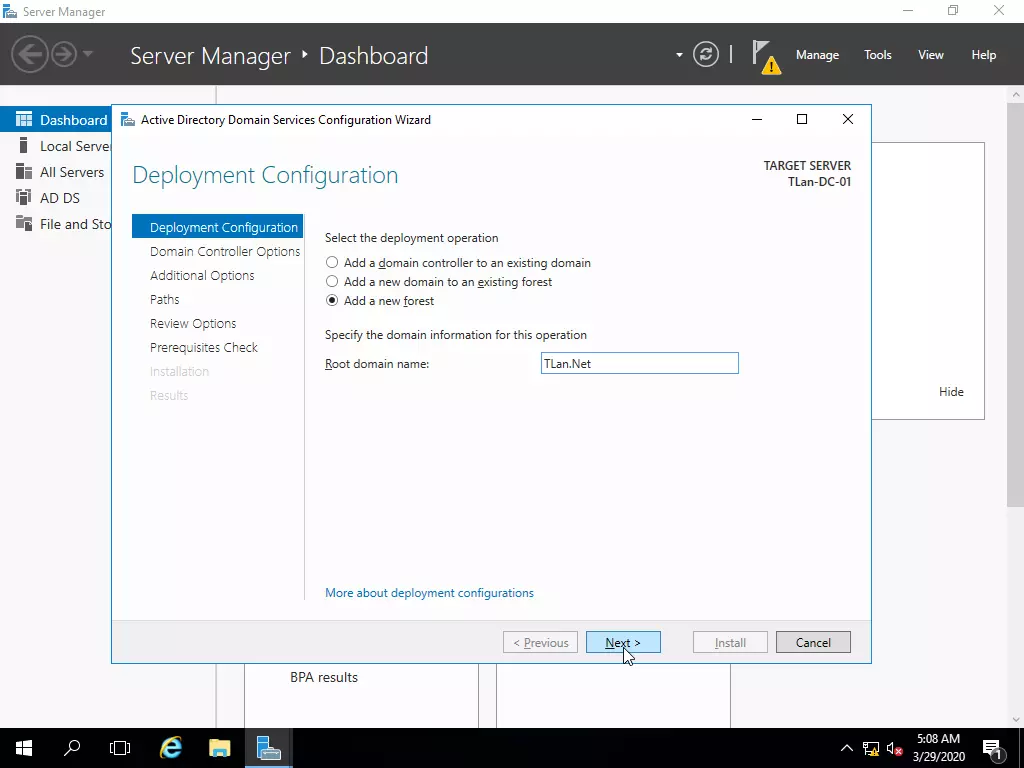
Task: Open Task View on the taskbar
Action: click(x=120, y=748)
